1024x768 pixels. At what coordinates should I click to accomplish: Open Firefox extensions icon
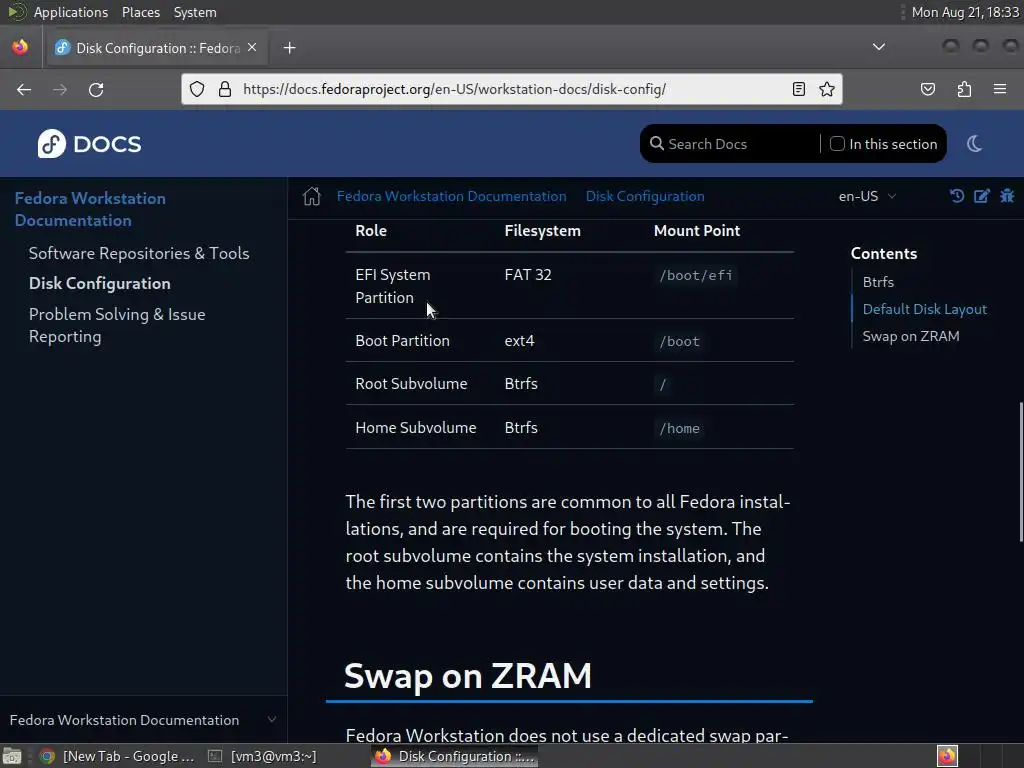point(964,89)
